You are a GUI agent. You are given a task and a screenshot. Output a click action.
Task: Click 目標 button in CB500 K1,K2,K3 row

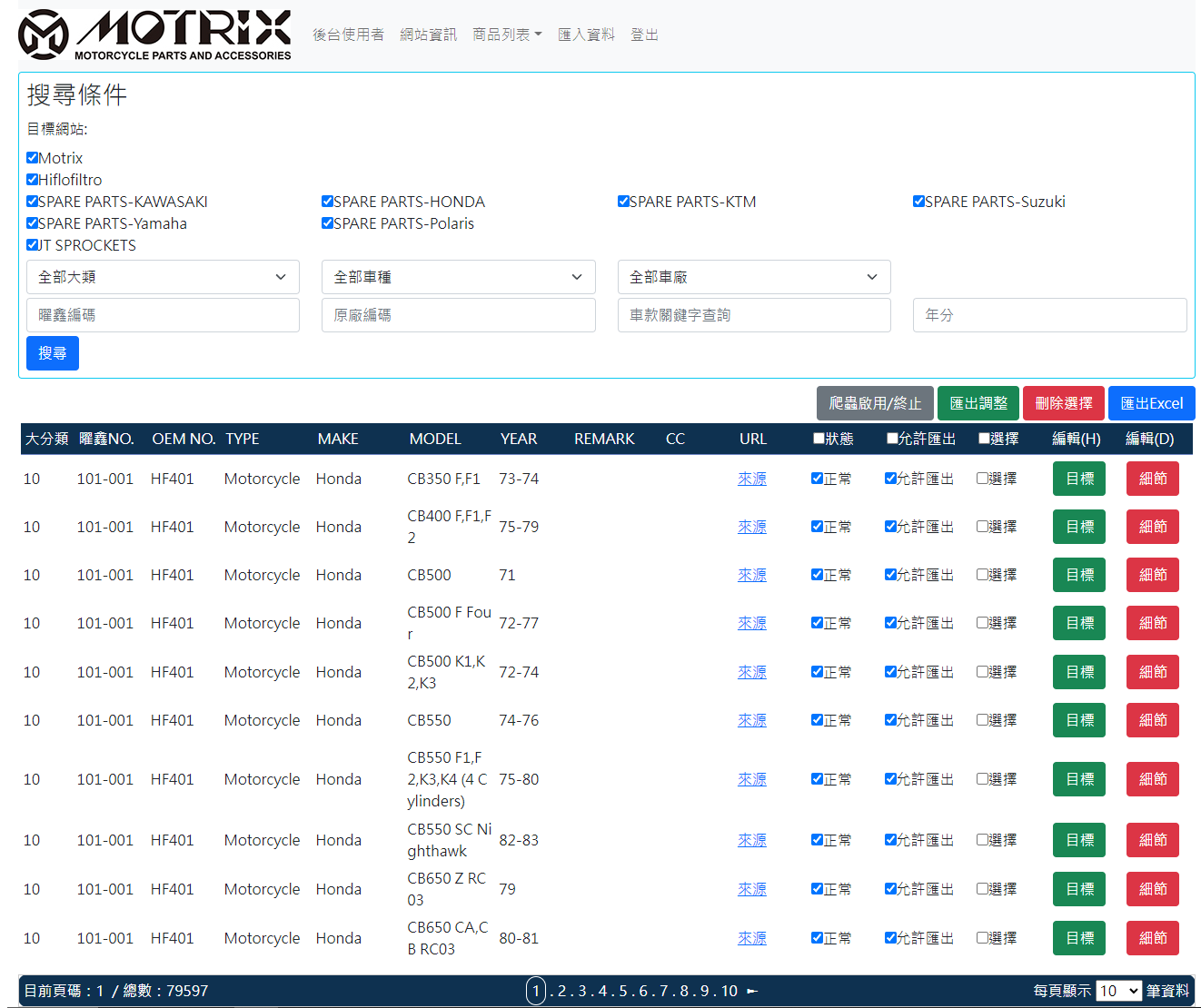(1079, 672)
